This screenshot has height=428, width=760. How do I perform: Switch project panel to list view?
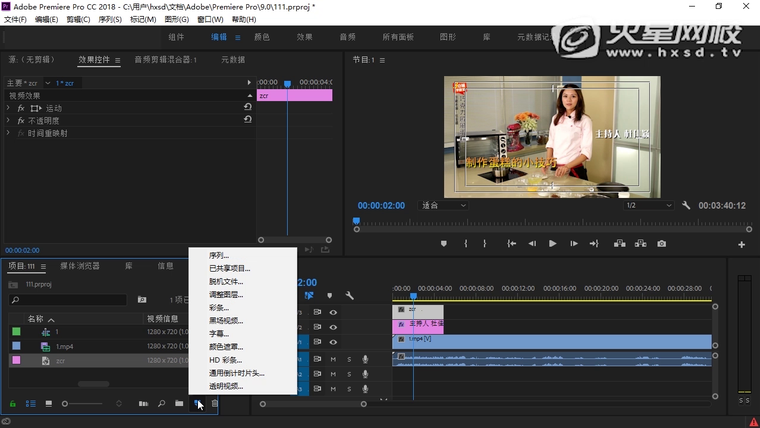tap(30, 403)
